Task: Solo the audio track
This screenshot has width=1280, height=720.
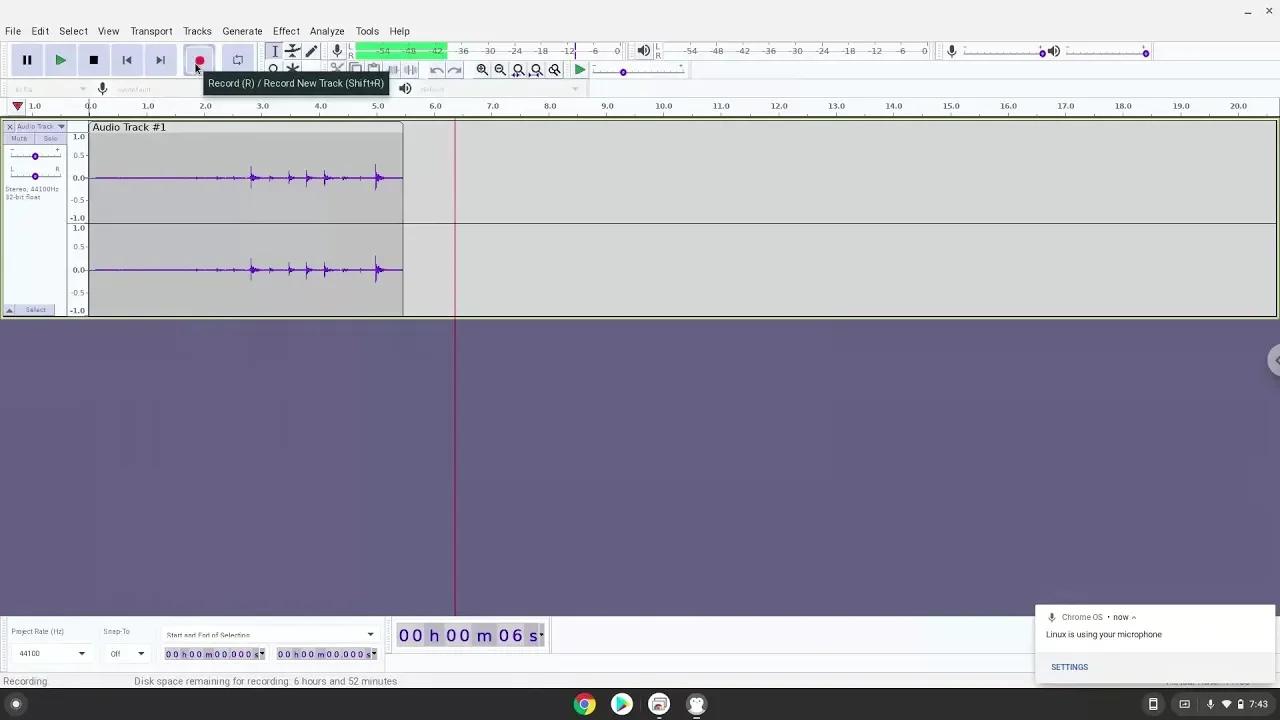Action: tap(50, 138)
